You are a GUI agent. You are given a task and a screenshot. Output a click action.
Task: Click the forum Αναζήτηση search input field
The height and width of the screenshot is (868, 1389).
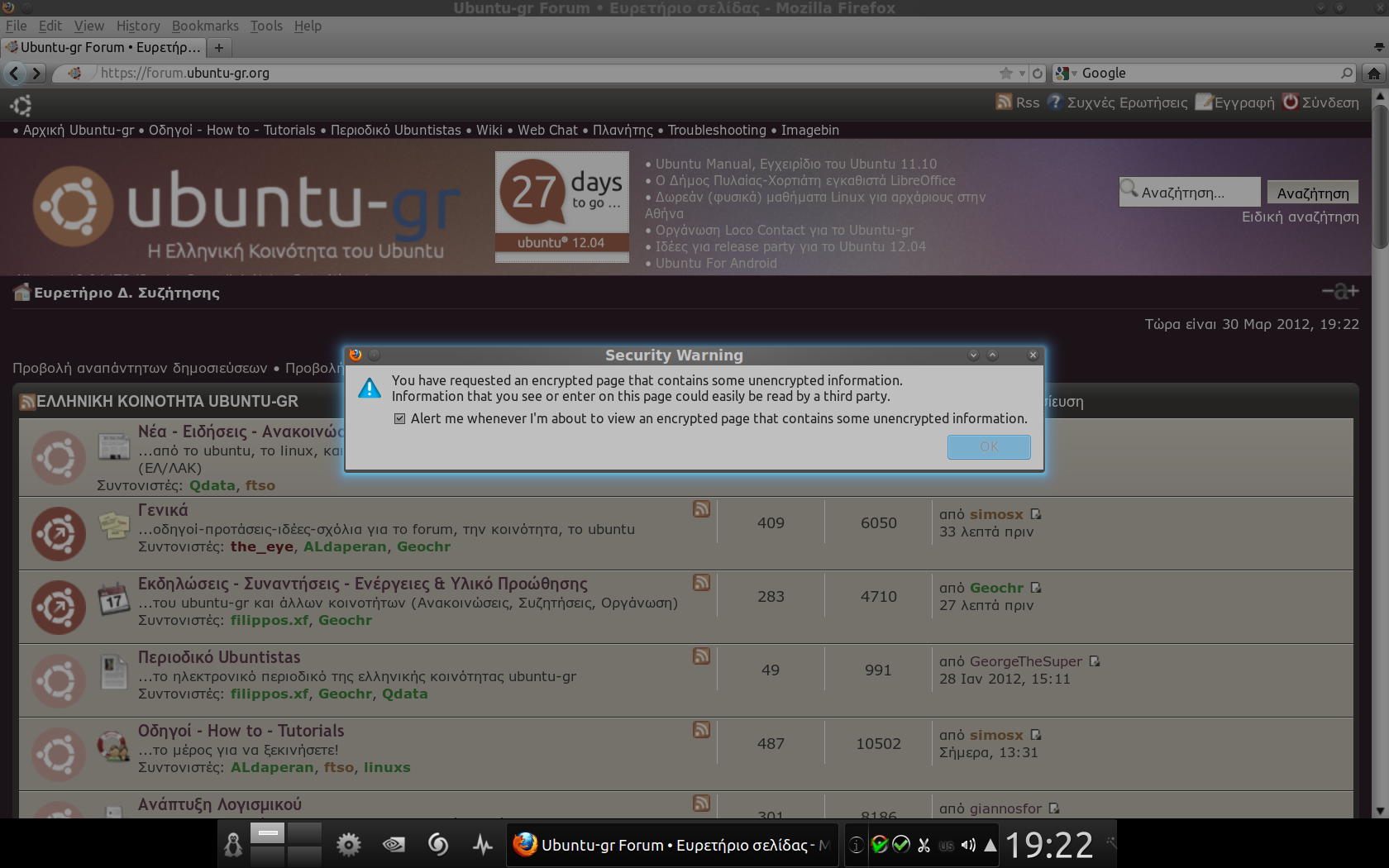1191,193
